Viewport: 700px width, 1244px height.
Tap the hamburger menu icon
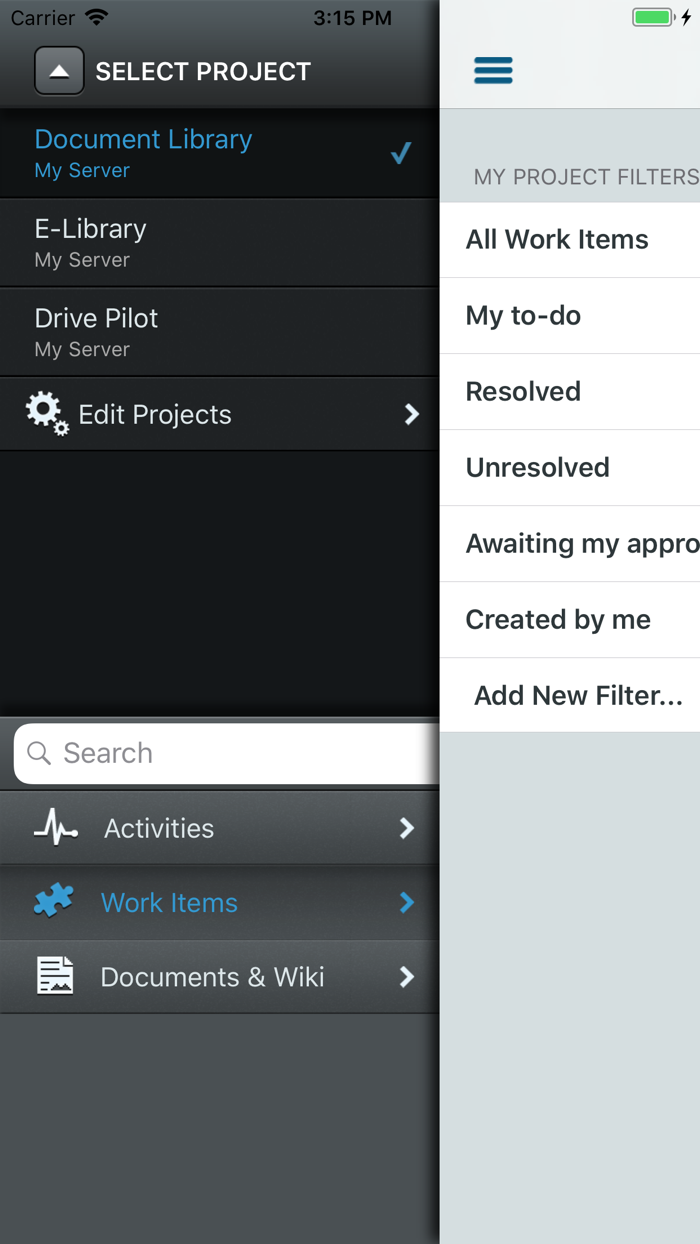(x=493, y=70)
